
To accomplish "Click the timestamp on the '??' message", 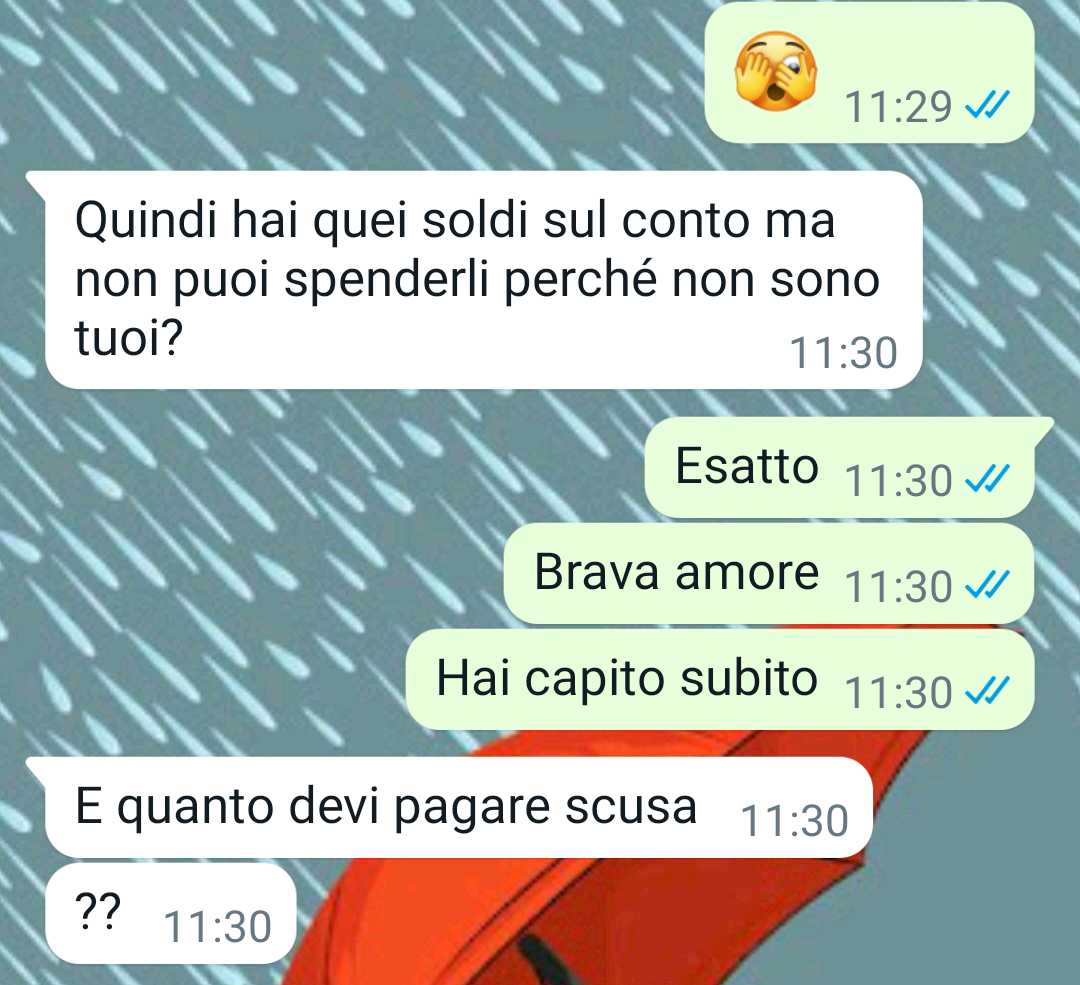I will (x=218, y=926).
